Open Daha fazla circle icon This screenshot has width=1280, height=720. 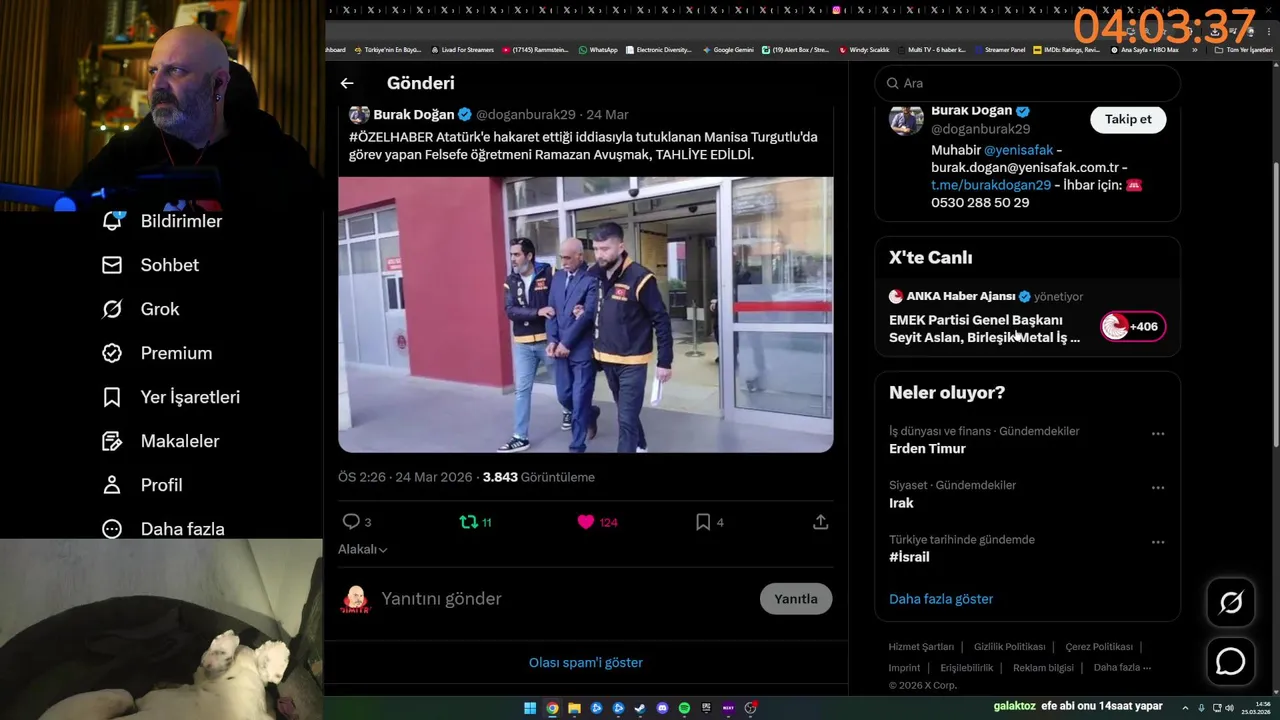tap(112, 529)
